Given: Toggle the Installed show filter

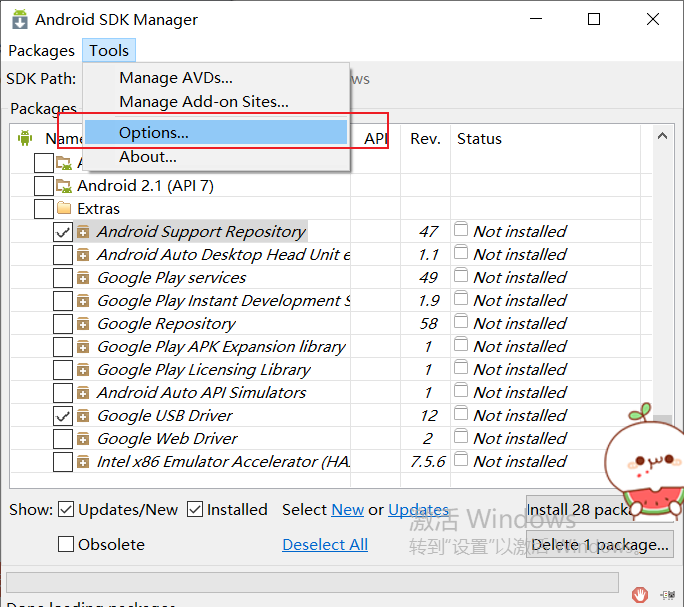Looking at the screenshot, I should (195, 509).
